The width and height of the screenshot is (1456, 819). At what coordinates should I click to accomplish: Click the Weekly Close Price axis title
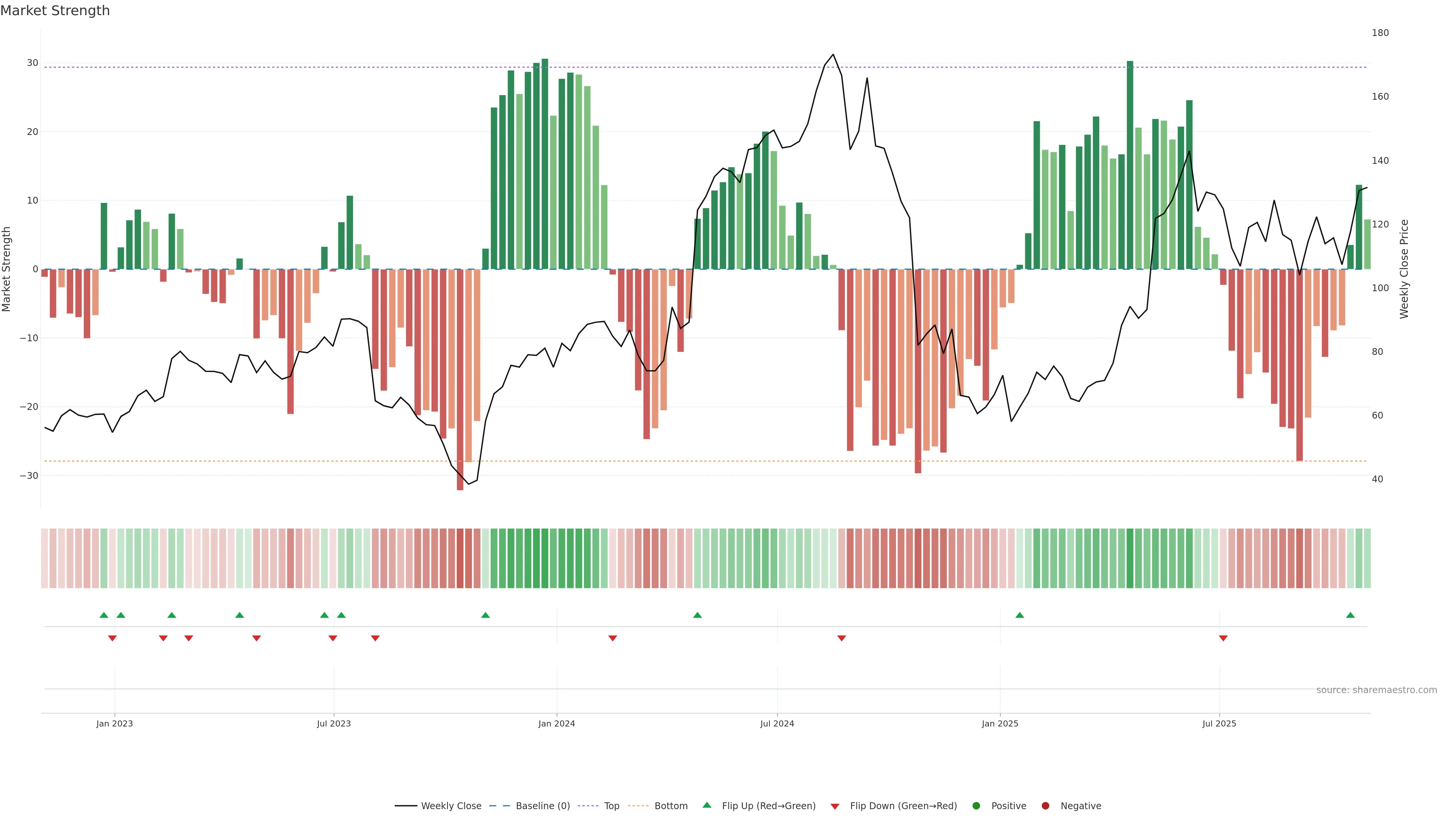1404,269
